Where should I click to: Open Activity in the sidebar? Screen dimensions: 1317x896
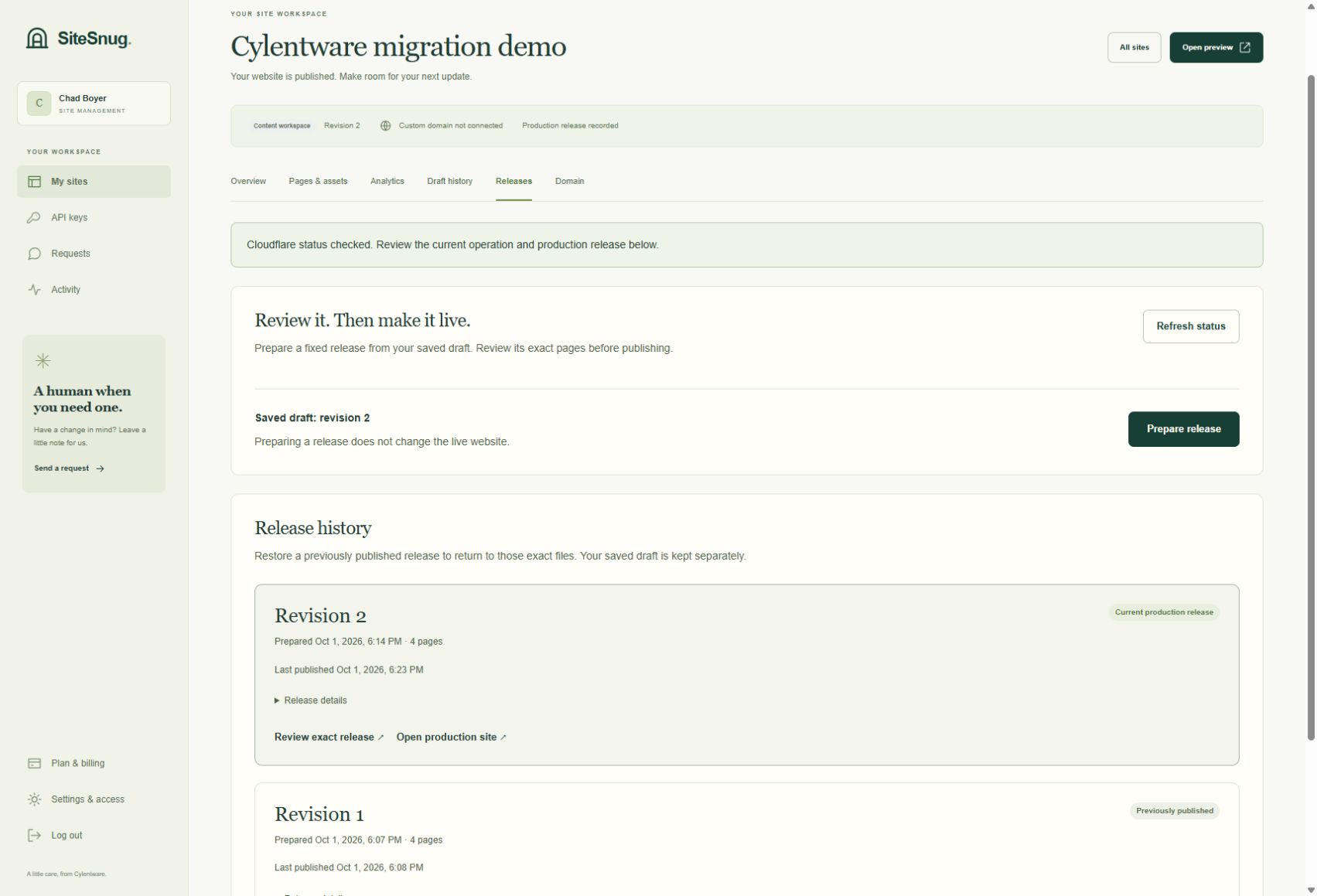pyautogui.click(x=94, y=290)
